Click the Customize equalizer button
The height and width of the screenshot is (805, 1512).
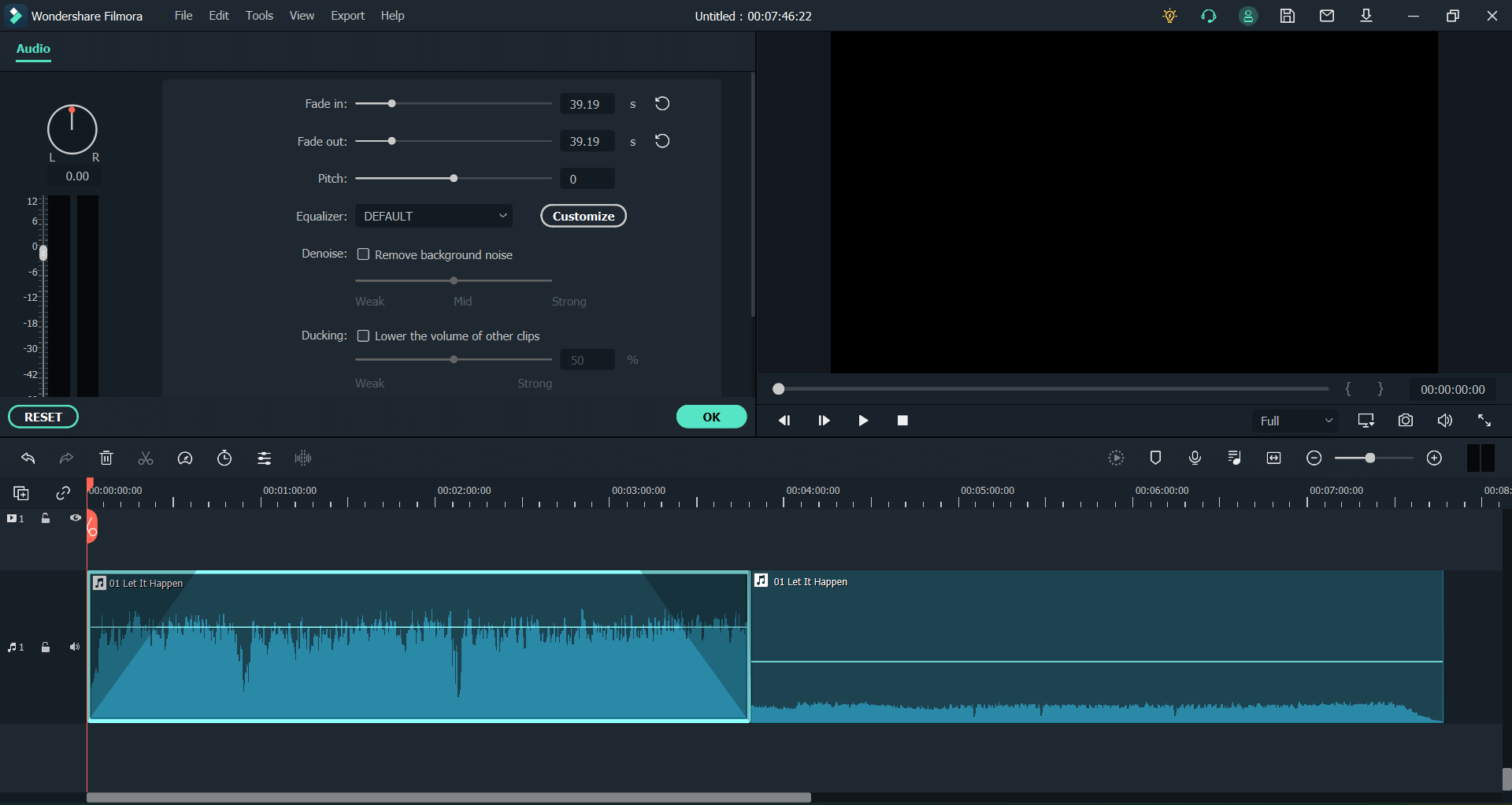[x=584, y=216]
